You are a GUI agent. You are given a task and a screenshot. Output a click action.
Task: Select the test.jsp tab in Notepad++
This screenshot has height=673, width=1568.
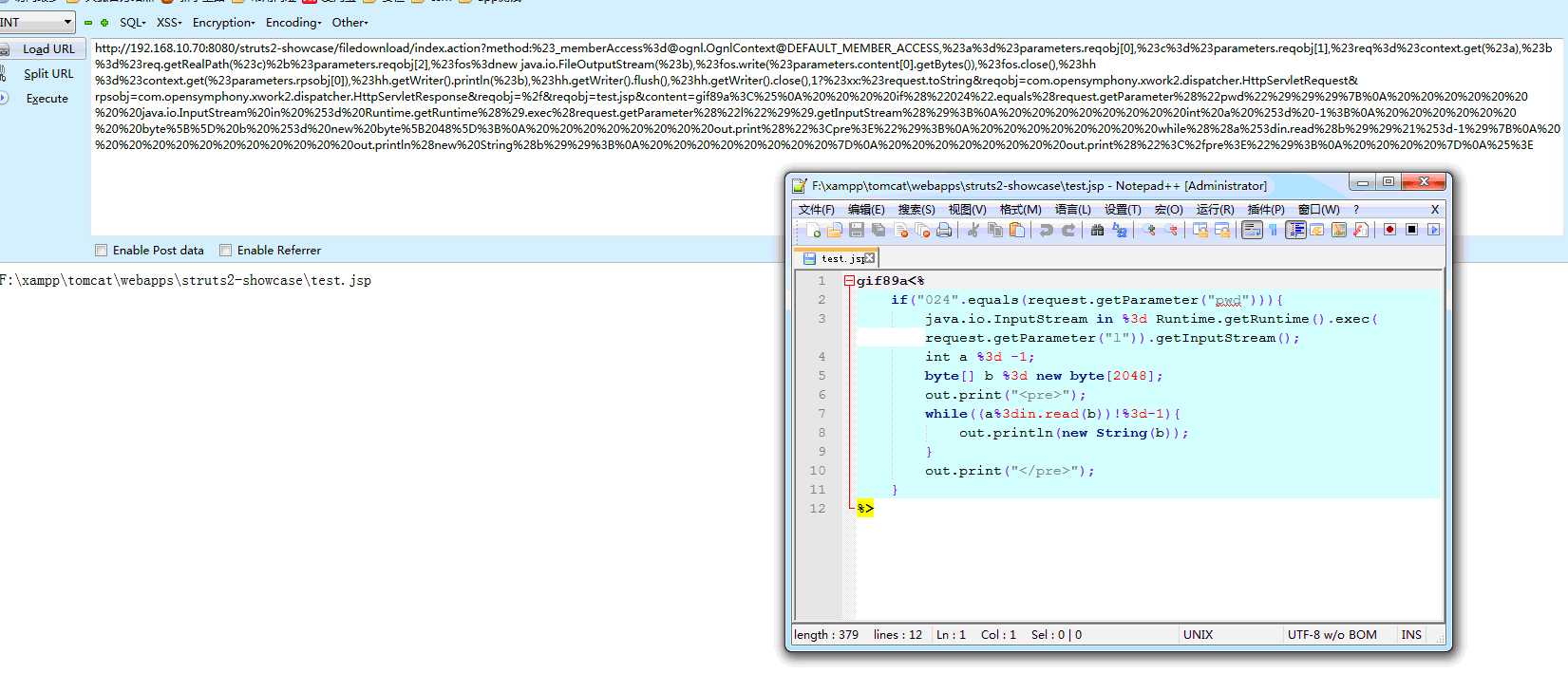coord(836,258)
